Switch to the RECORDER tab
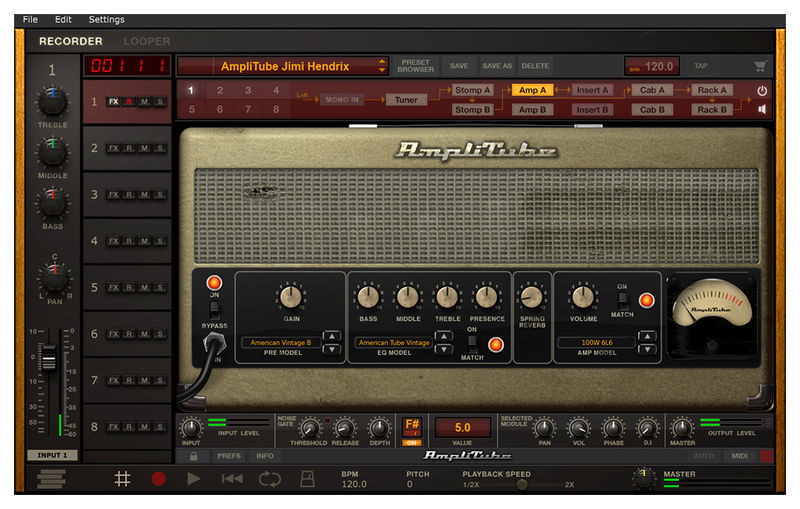 point(71,41)
